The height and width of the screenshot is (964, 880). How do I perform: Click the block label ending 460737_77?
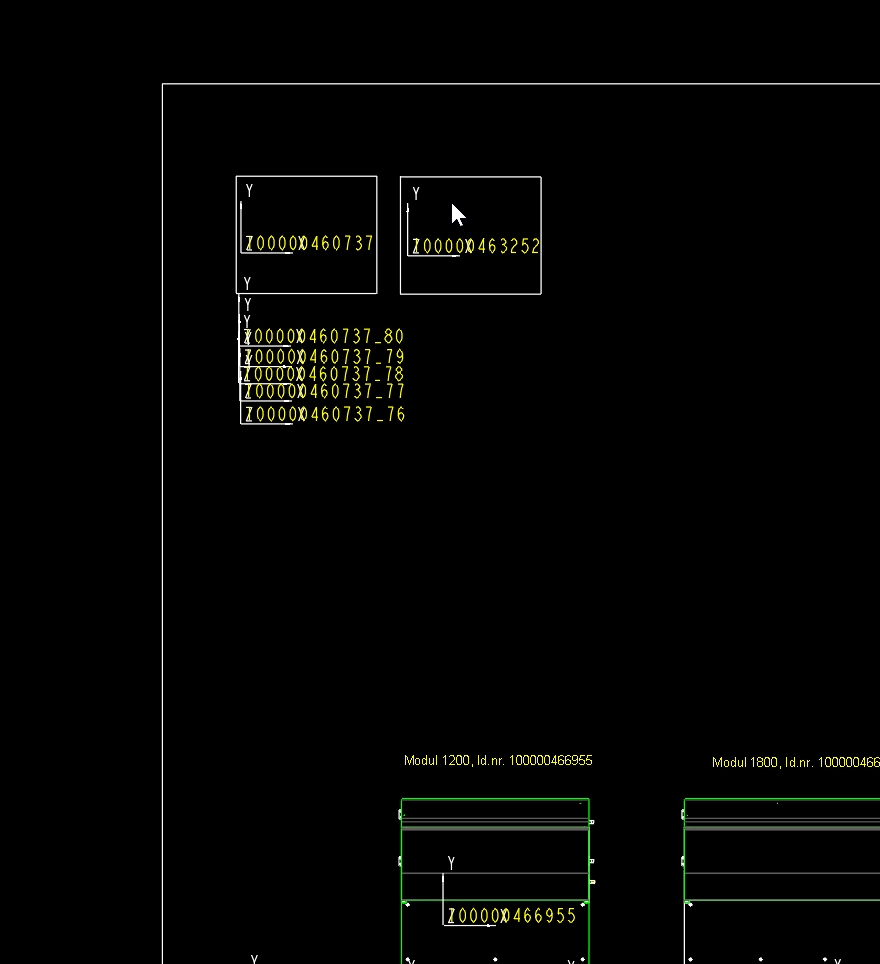[325, 391]
